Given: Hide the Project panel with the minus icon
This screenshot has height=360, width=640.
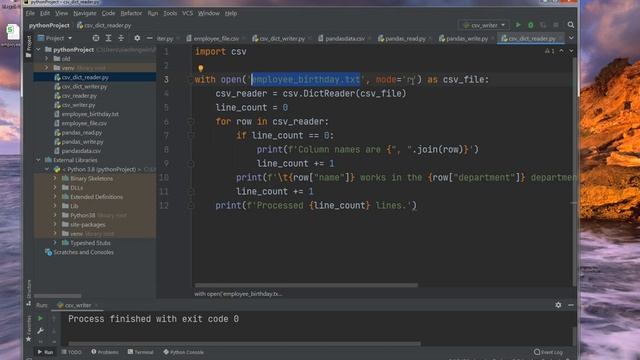Looking at the screenshot, I should pos(149,38).
